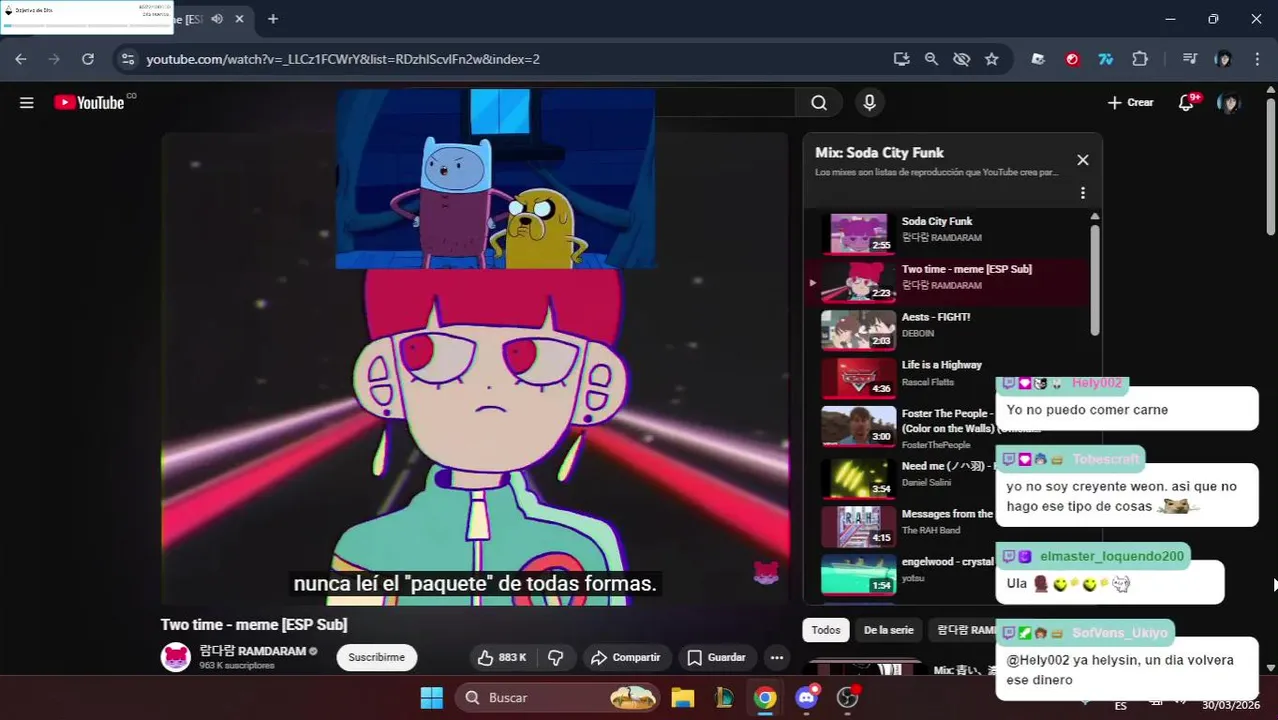Screen dimensions: 1278x720
Task: Like the video with 883 K likes
Action: 502,657
